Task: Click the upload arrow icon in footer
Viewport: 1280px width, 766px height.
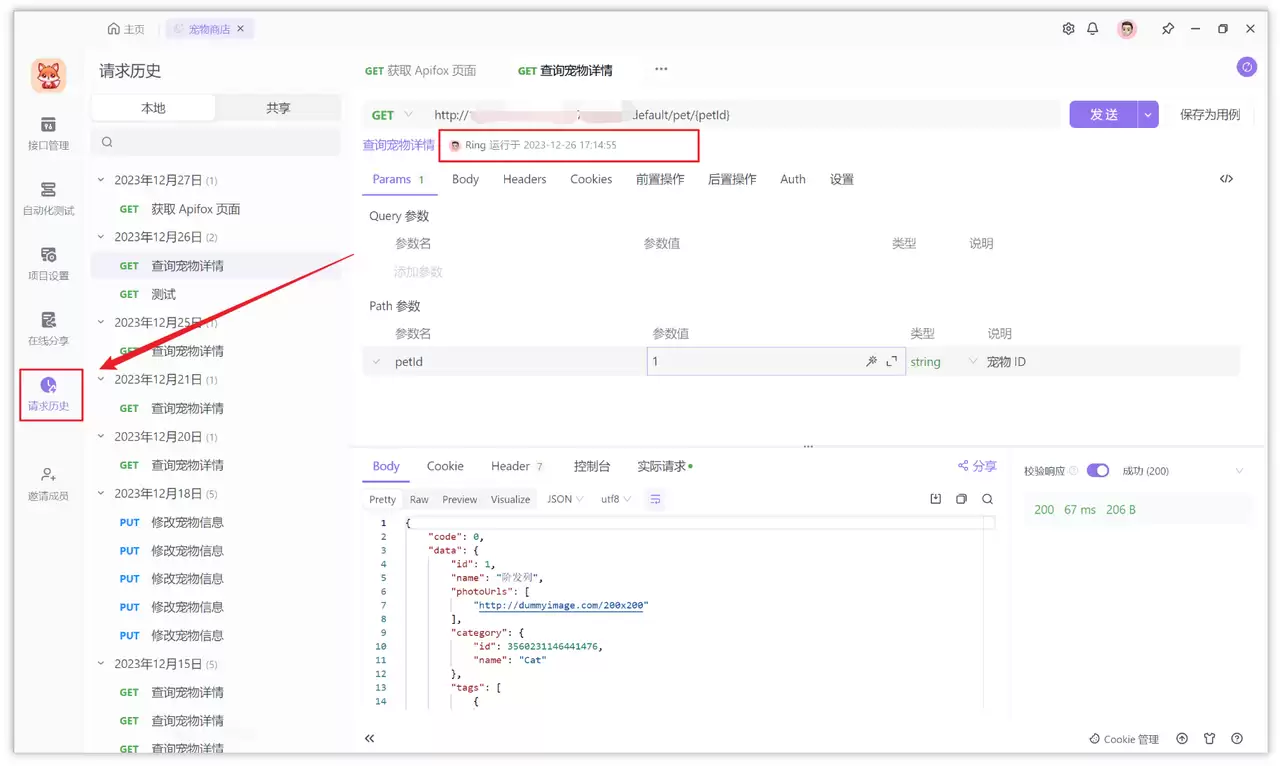Action: click(1182, 739)
